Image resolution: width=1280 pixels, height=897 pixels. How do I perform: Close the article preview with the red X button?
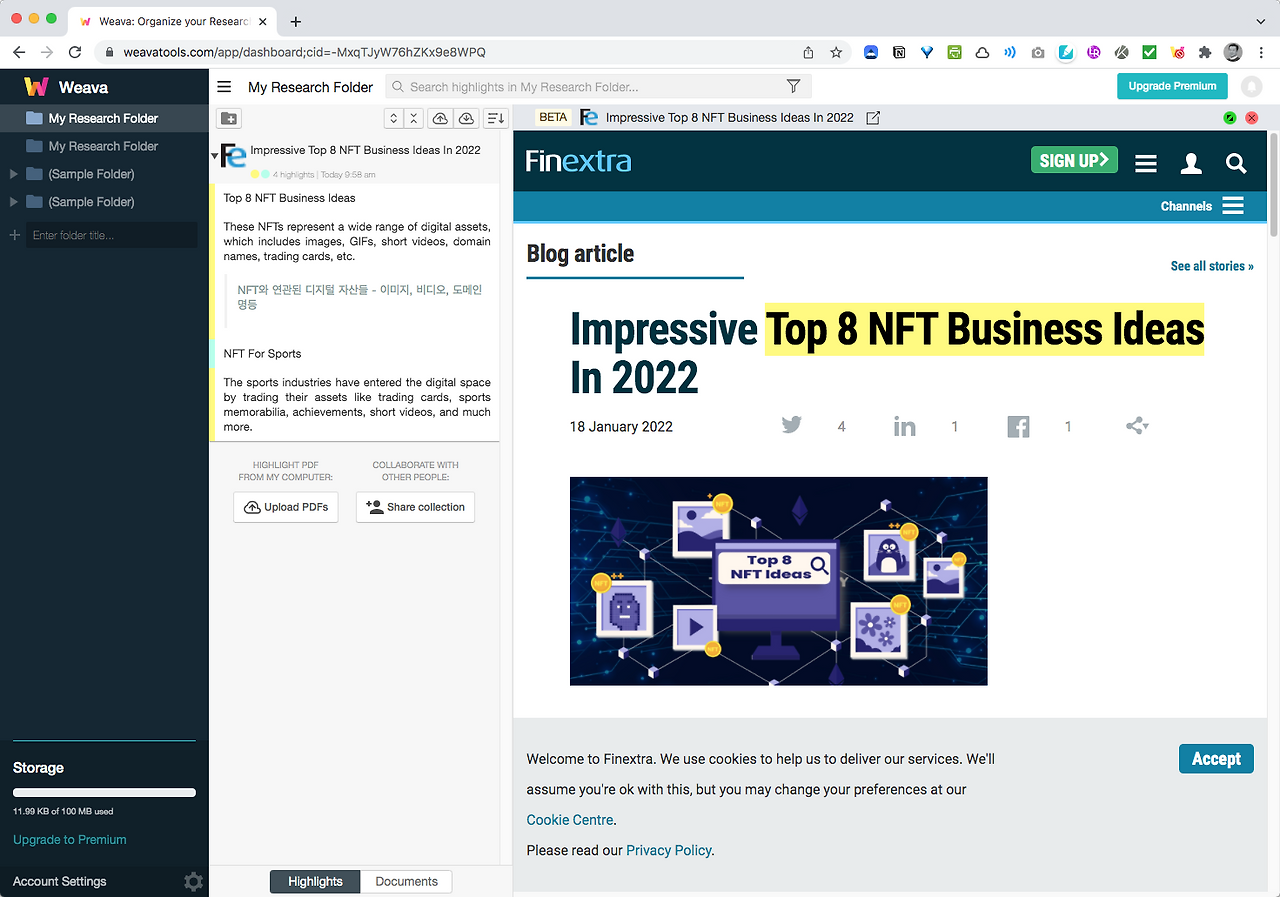[1251, 117]
